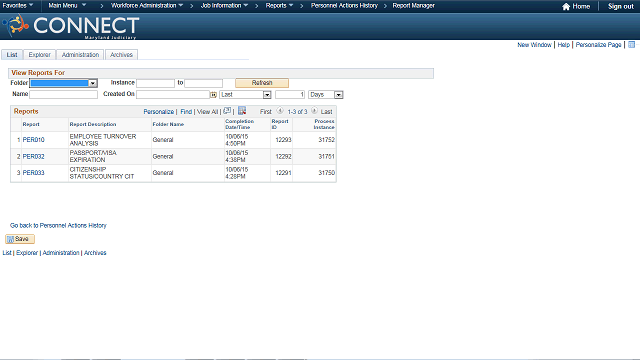Viewport: 640px width, 360px height.
Task: Expand the Job Information breadcrumb menu
Action: 224,5
